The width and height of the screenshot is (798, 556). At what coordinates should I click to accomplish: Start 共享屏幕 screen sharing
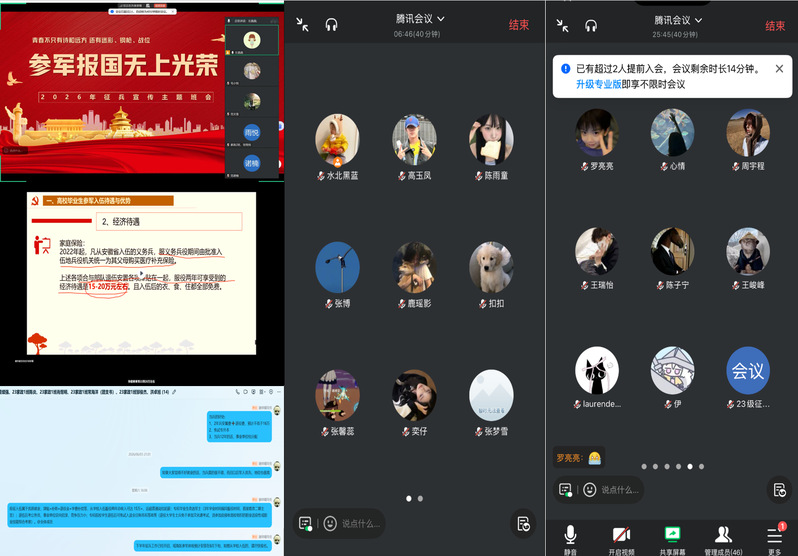coord(672,540)
